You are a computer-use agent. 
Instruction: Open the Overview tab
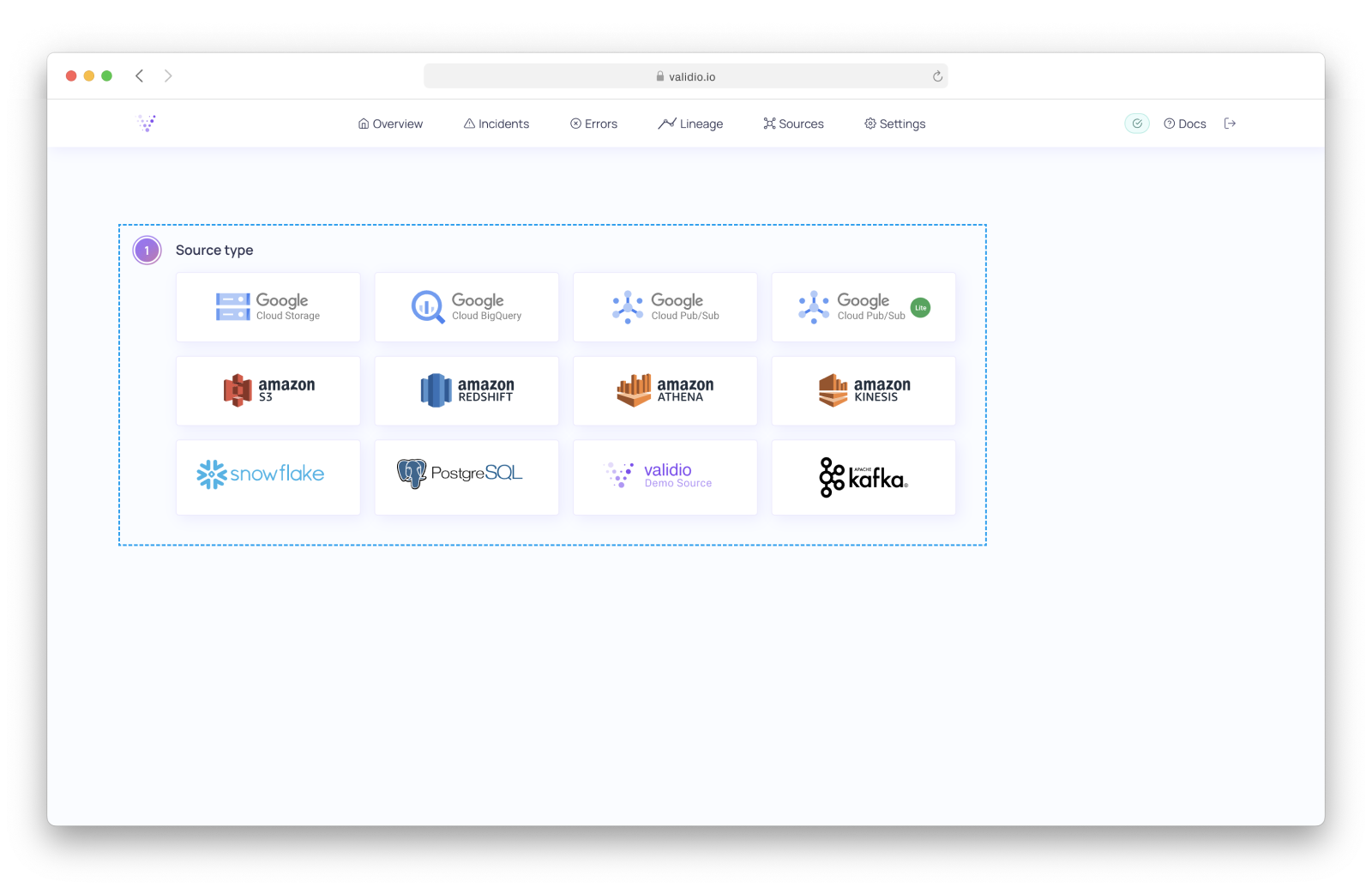(x=390, y=124)
